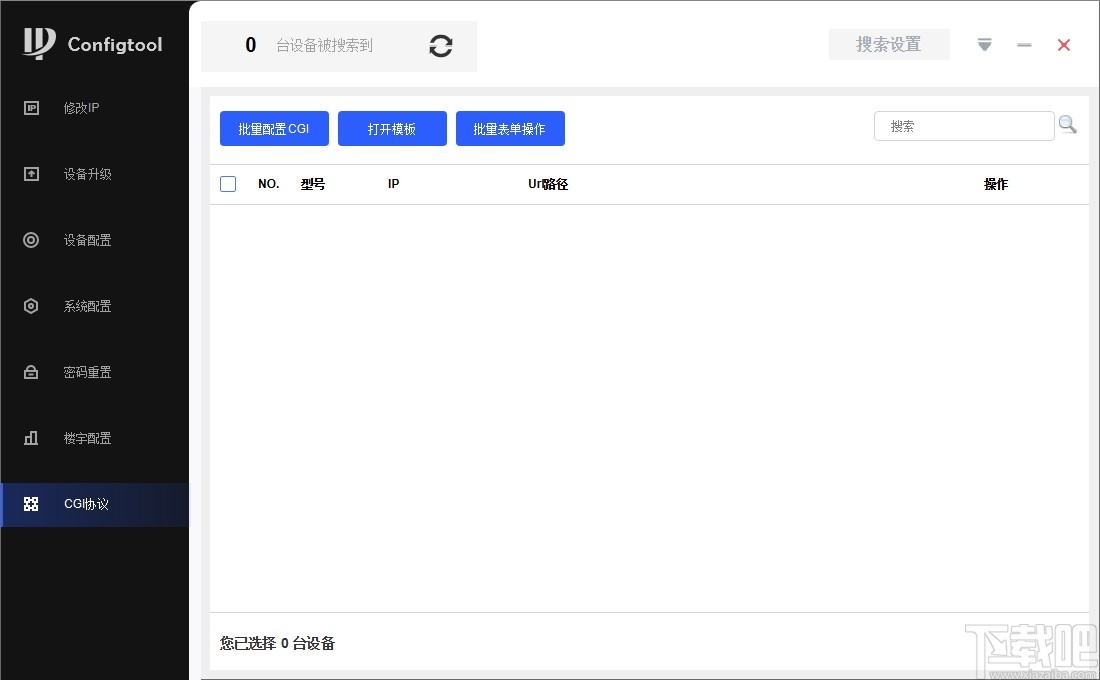Screen dimensions: 1100x680
Task: Open the 设备升级 panel icon
Action: [30, 174]
